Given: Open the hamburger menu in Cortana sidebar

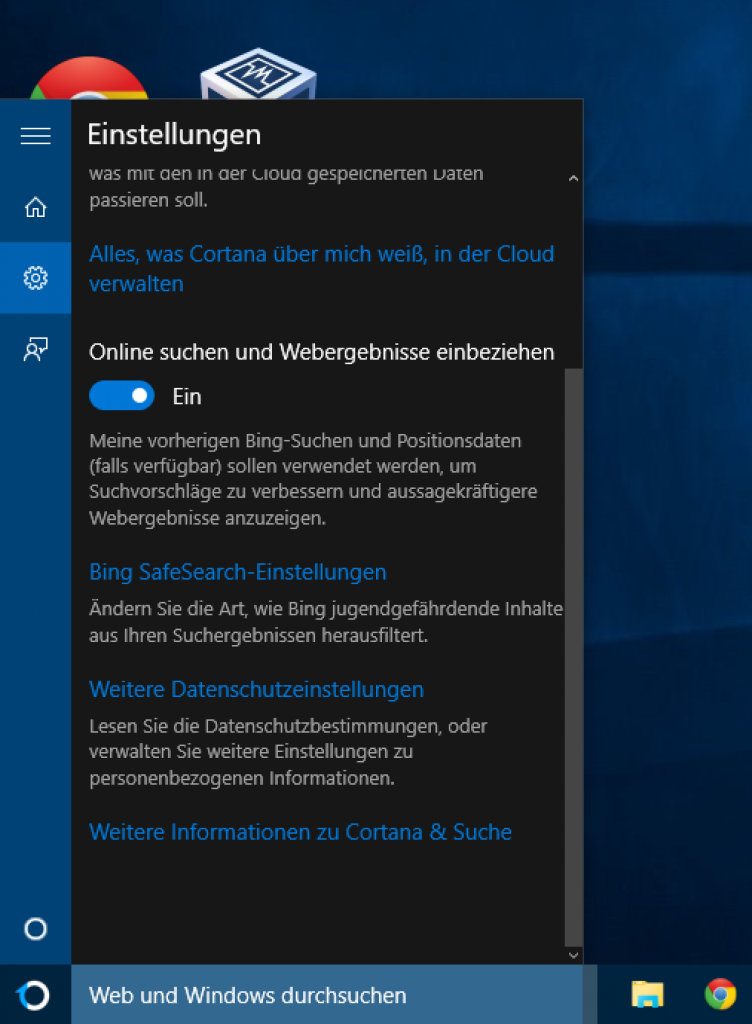Looking at the screenshot, I should 35,135.
